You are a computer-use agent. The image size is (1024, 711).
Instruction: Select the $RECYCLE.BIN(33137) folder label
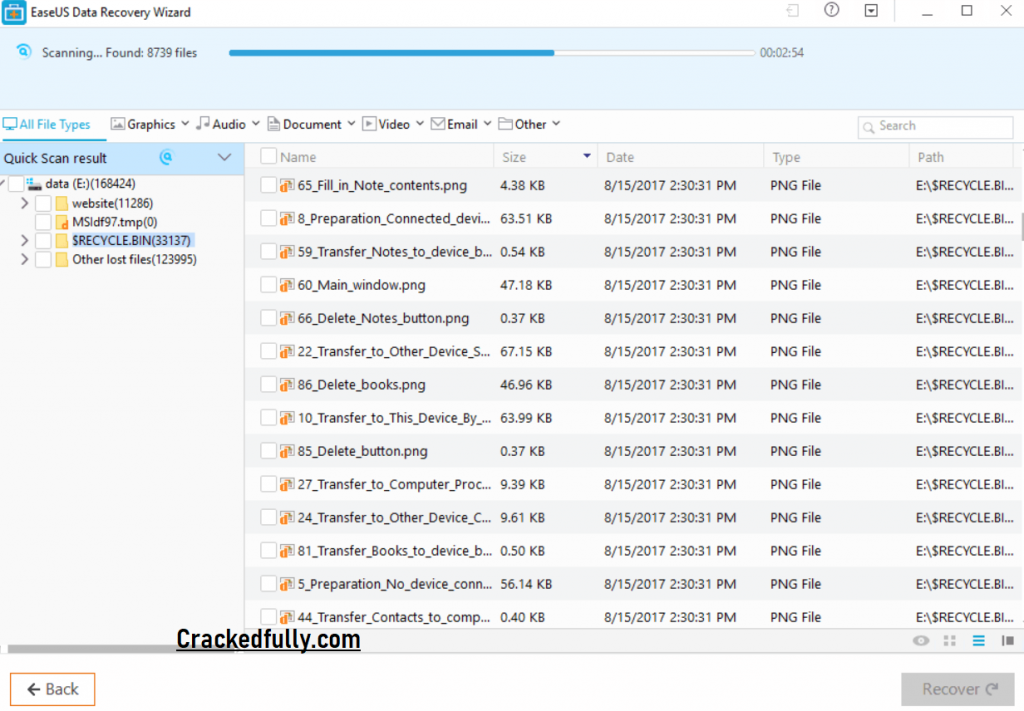click(131, 240)
